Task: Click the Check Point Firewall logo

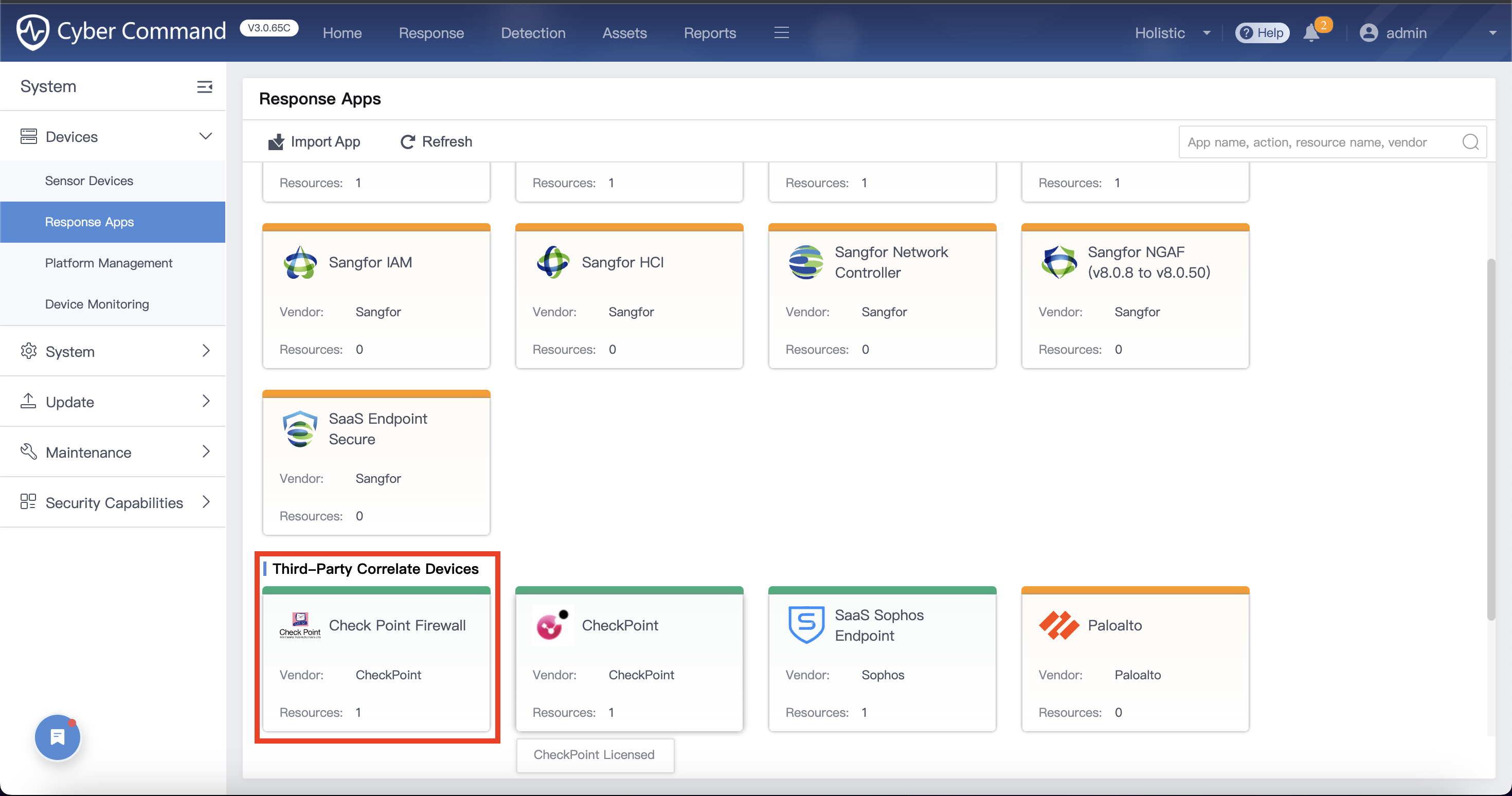Action: click(300, 625)
